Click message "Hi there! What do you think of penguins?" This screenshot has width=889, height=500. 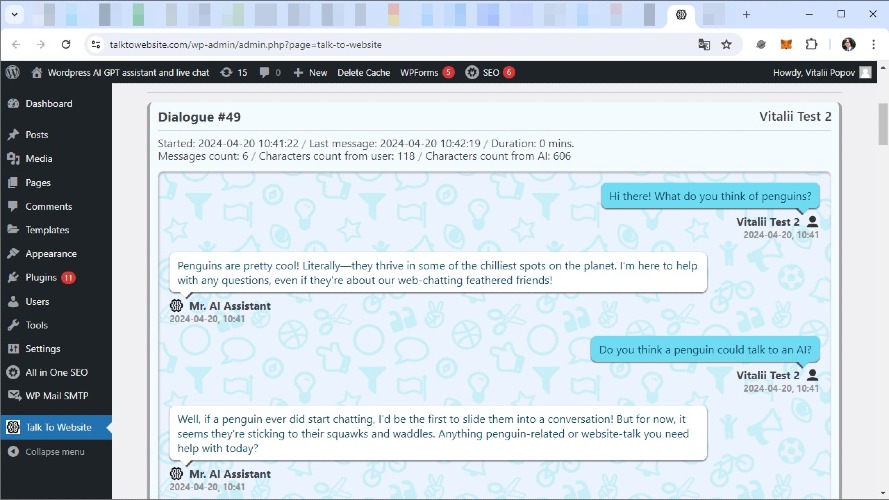point(710,196)
